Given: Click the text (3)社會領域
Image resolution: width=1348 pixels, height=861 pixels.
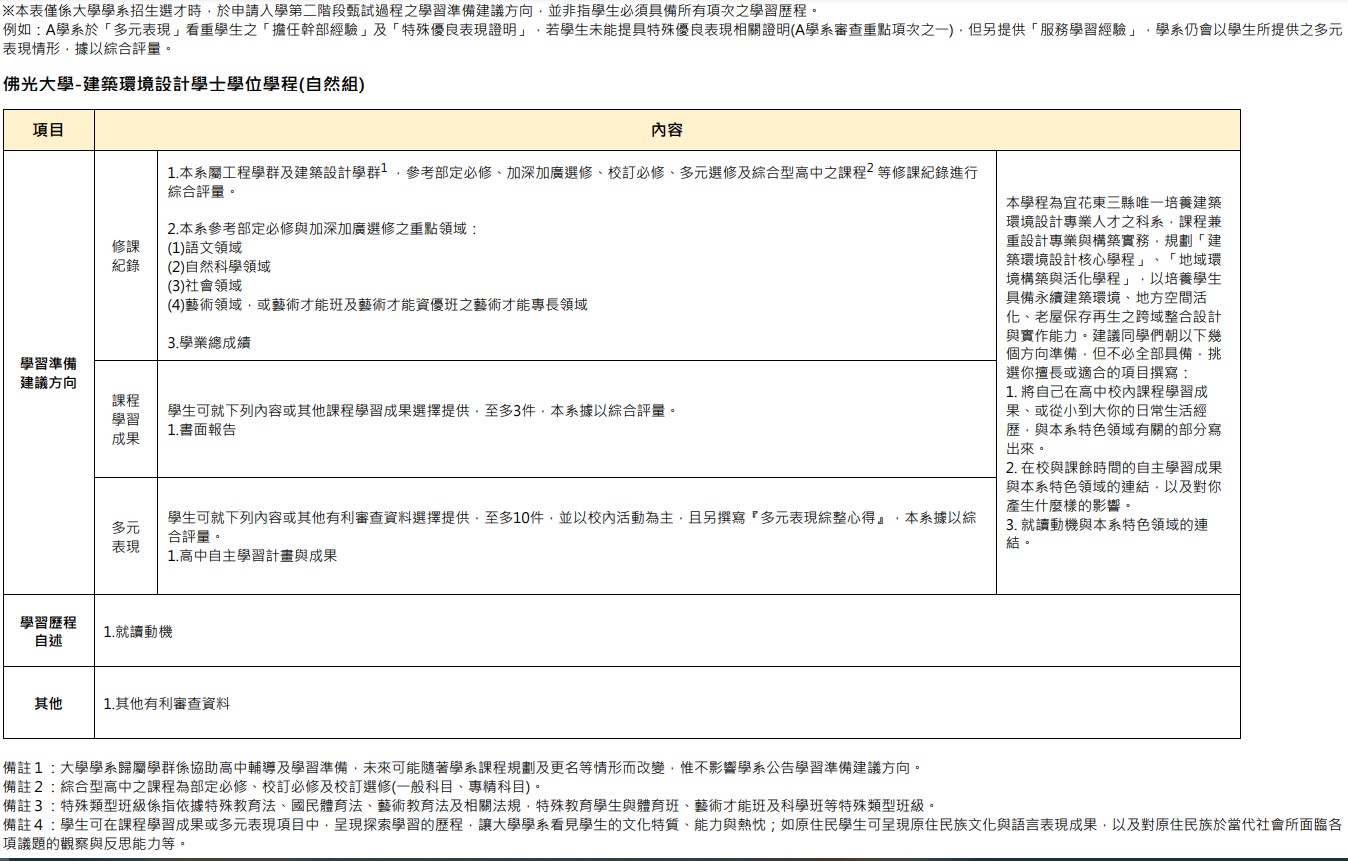Looking at the screenshot, I should [x=205, y=285].
